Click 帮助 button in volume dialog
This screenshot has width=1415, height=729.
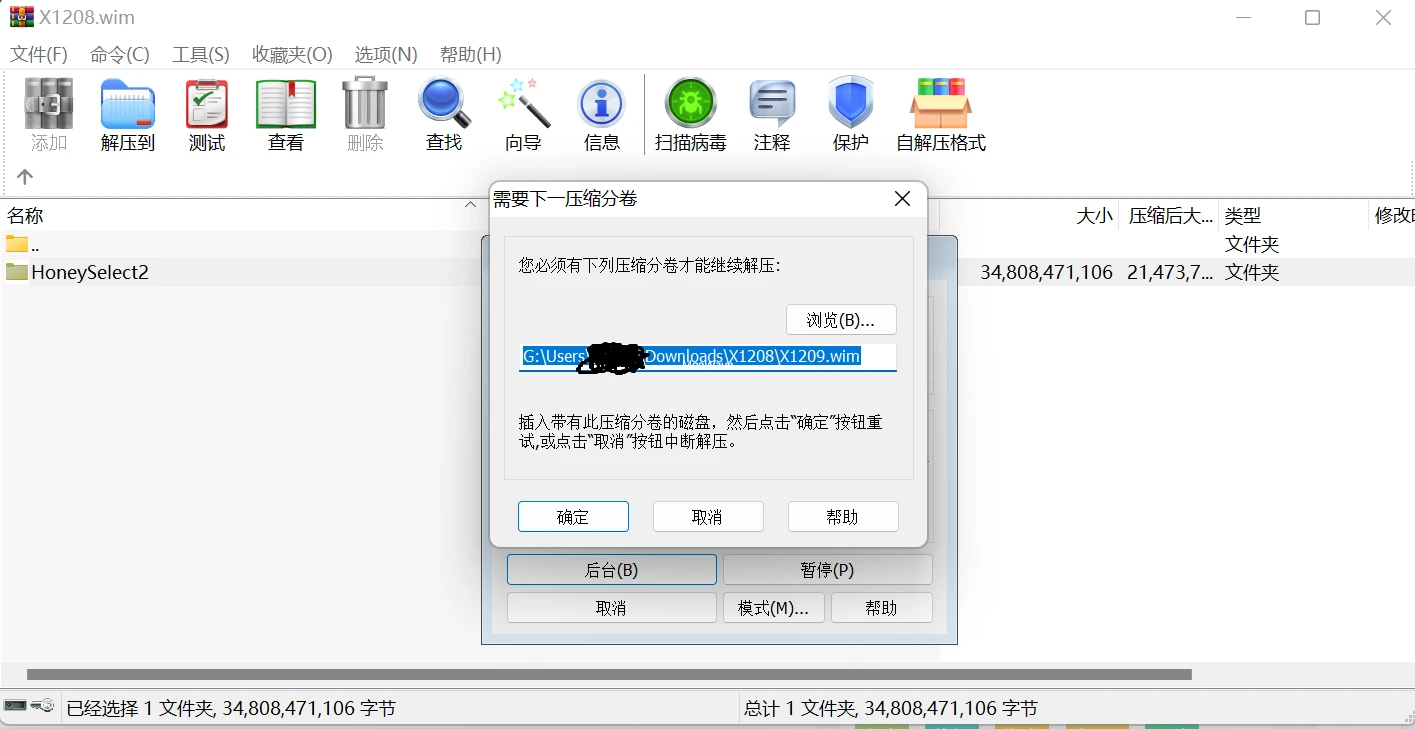click(842, 517)
